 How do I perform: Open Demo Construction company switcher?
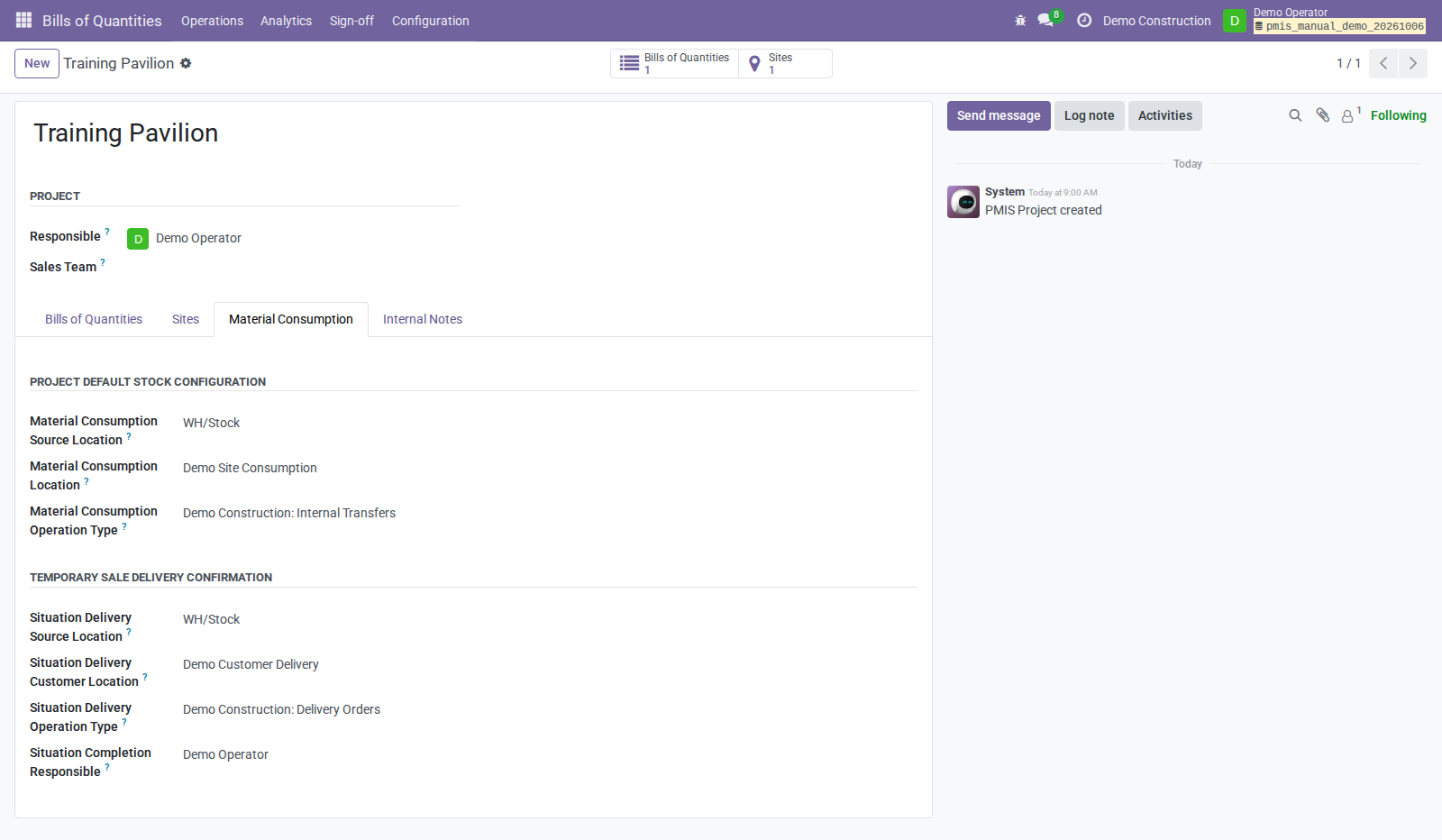[1156, 20]
